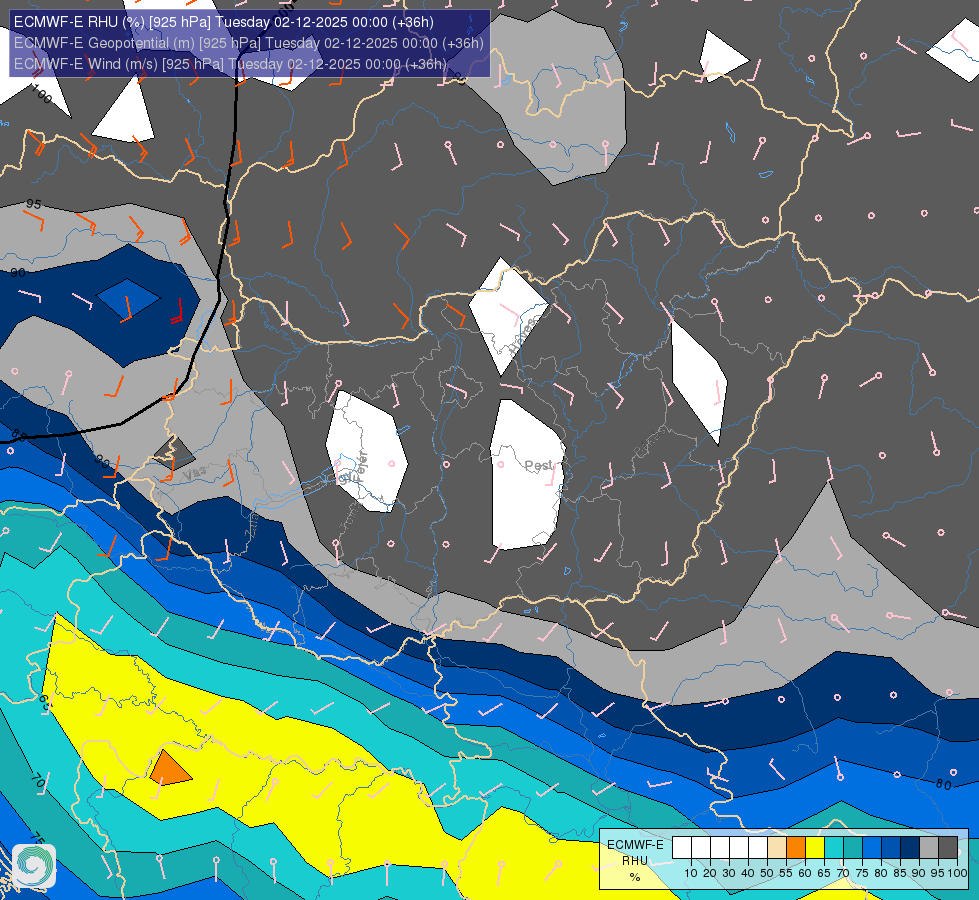
Task: Select the ECMWF-E Geopotential (m) layer title
Action: (x=248, y=43)
